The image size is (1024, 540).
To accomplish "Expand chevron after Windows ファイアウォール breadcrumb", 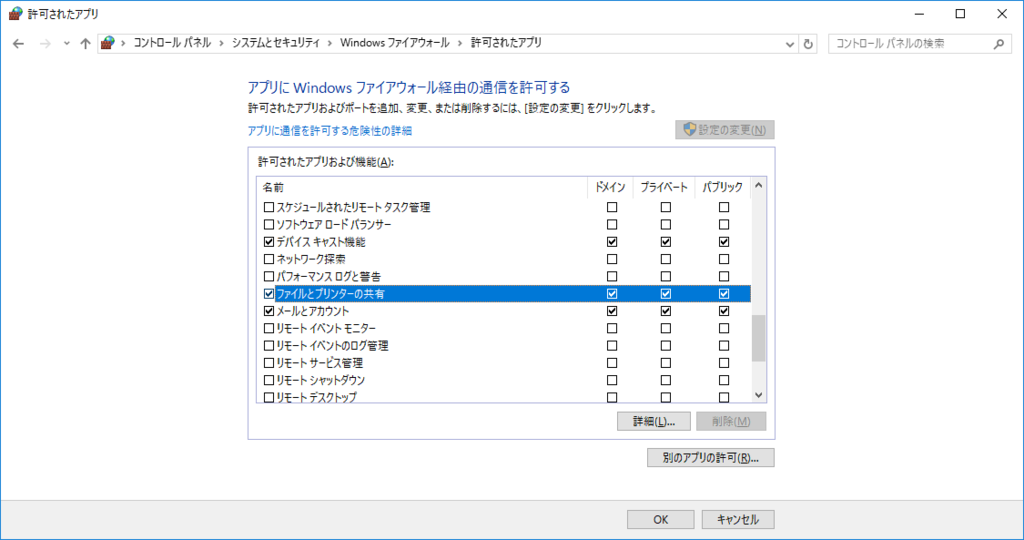I will [x=460, y=43].
